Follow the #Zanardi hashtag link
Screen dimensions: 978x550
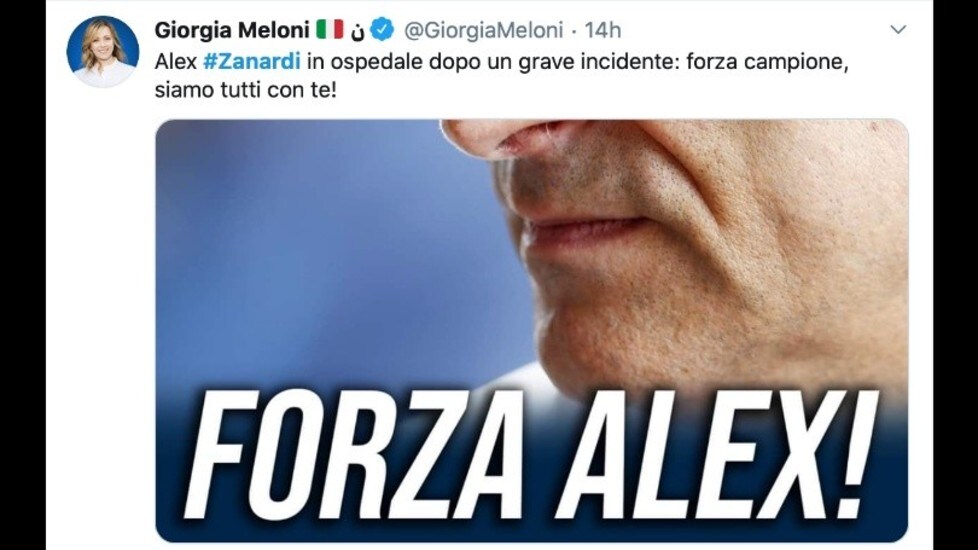pyautogui.click(x=252, y=61)
